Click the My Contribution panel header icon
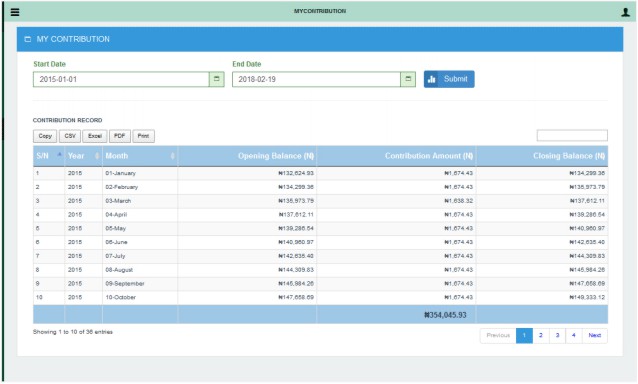Screen dimensions: 638x384 coord(28,39)
